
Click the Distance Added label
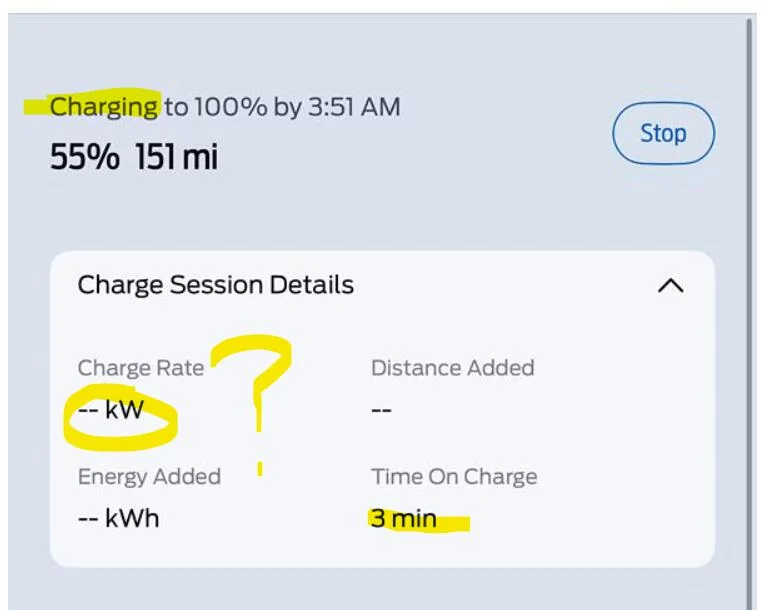pos(452,368)
